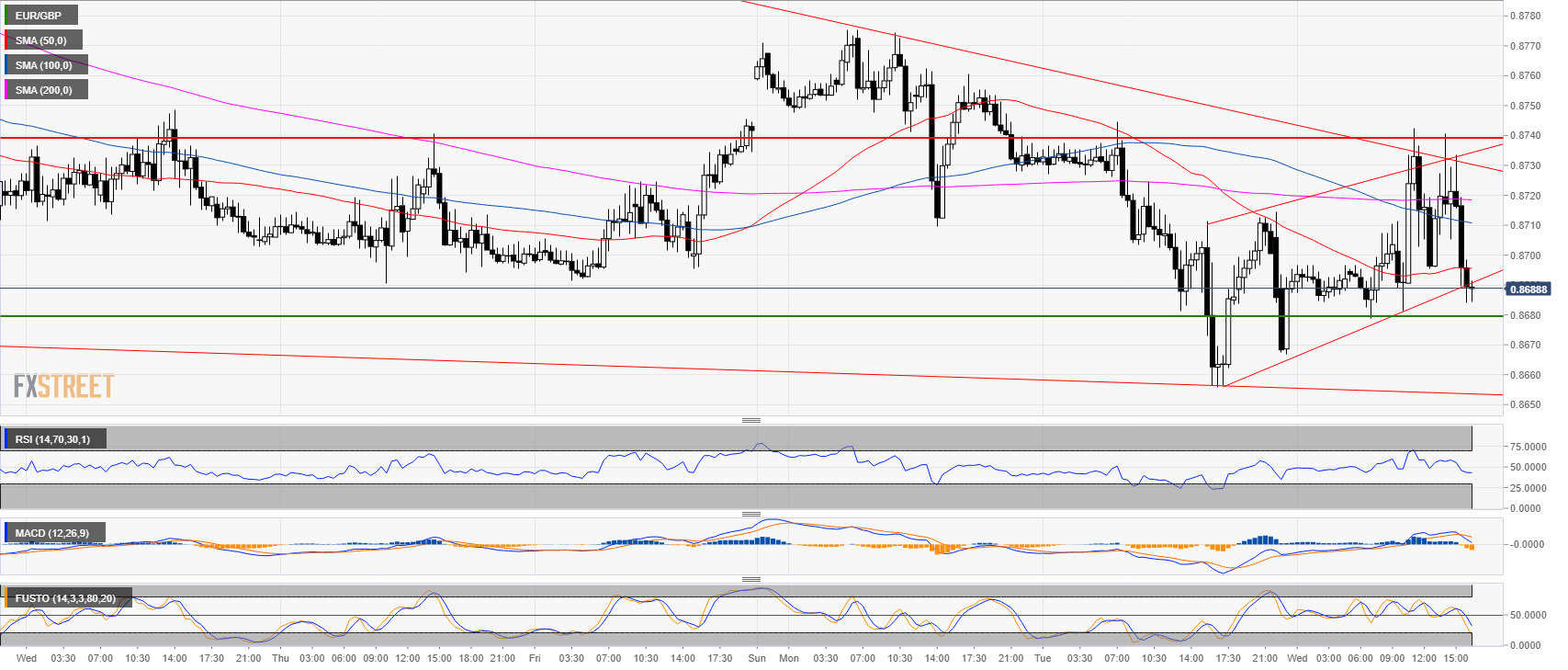
Task: Click the current price tag 0.86888
Action: point(1528,290)
